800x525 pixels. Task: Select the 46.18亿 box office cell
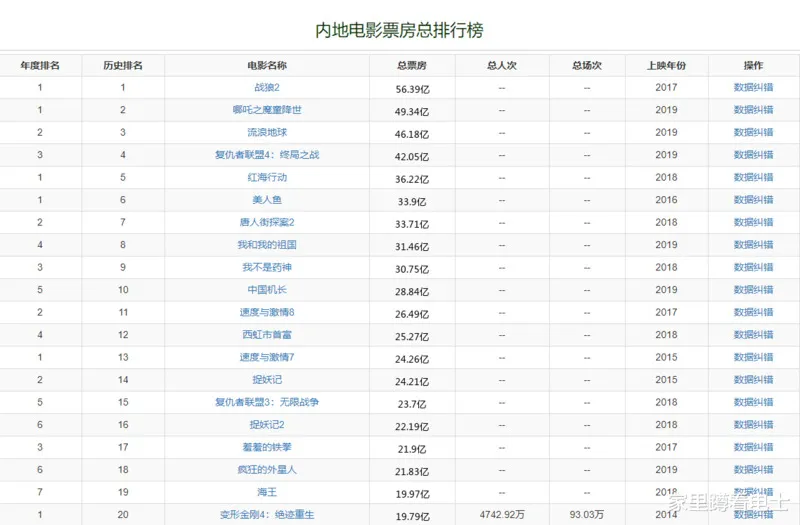point(412,134)
